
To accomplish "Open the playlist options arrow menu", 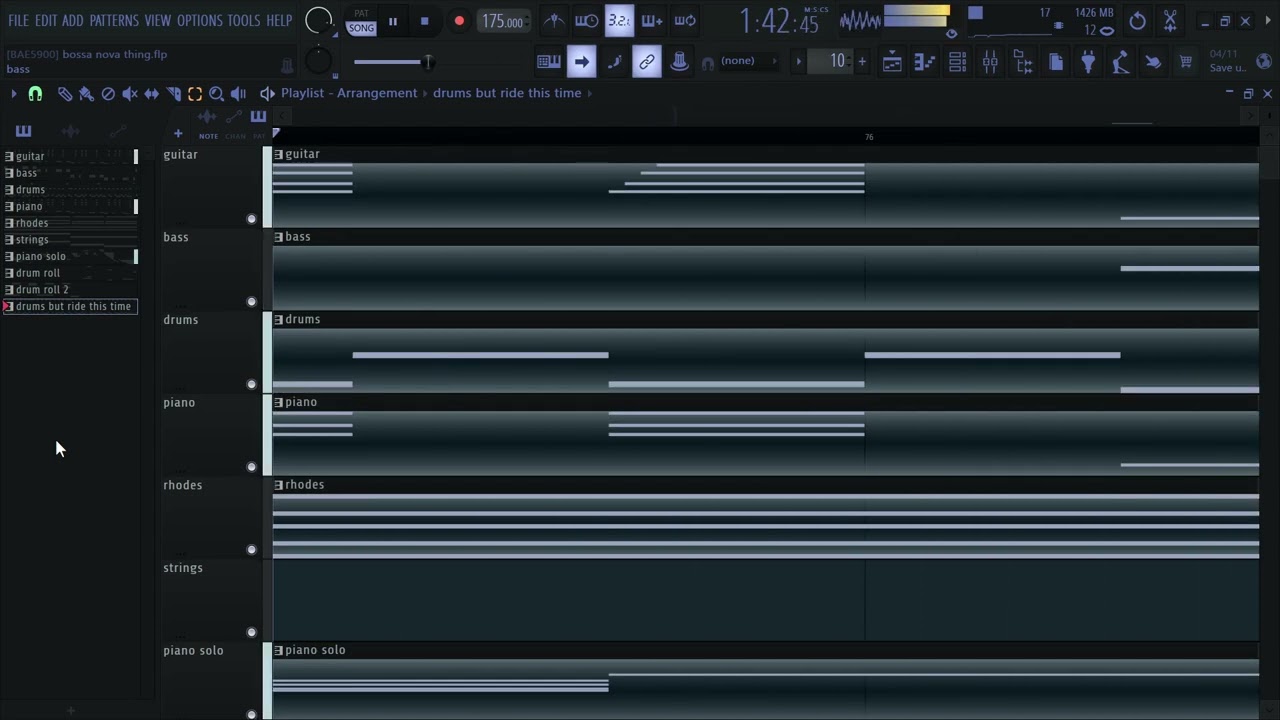I will (13, 93).
